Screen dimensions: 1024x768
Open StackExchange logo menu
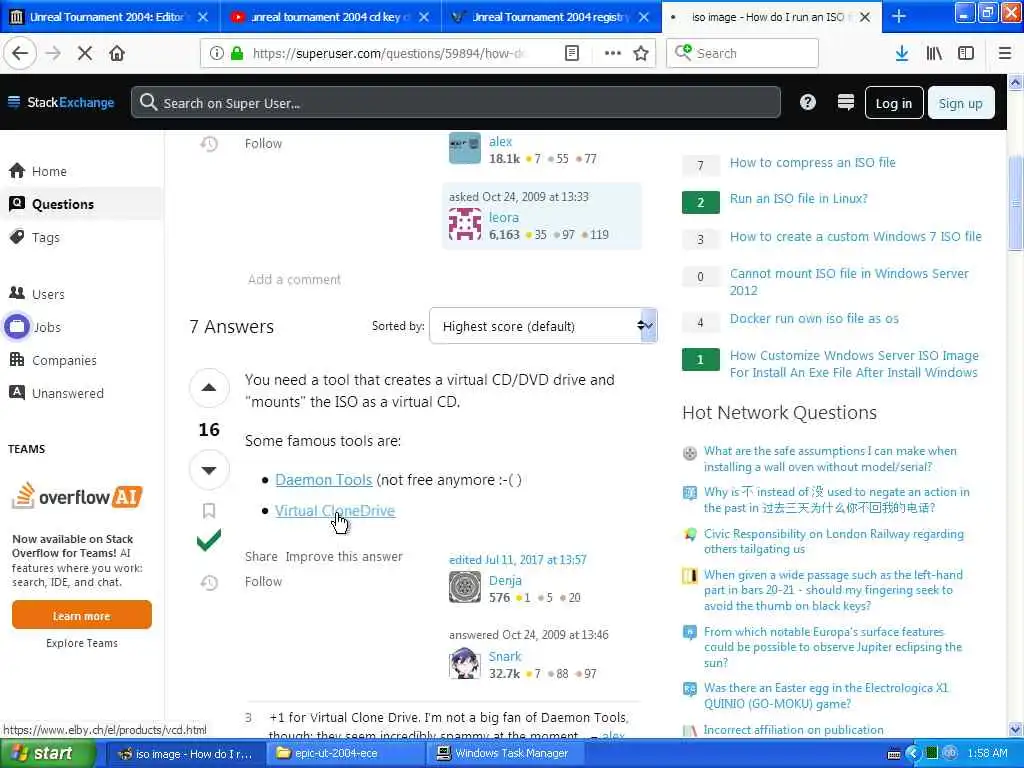61,102
